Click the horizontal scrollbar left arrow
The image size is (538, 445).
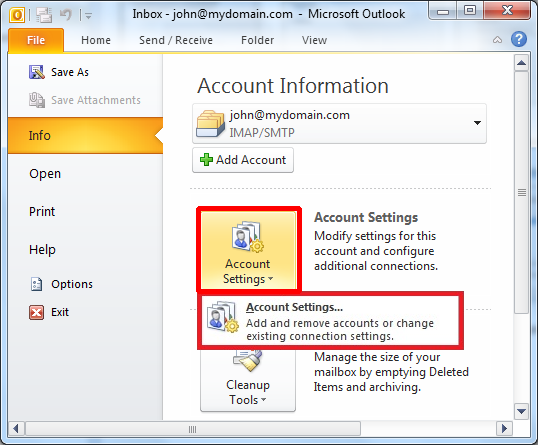[x=16, y=429]
